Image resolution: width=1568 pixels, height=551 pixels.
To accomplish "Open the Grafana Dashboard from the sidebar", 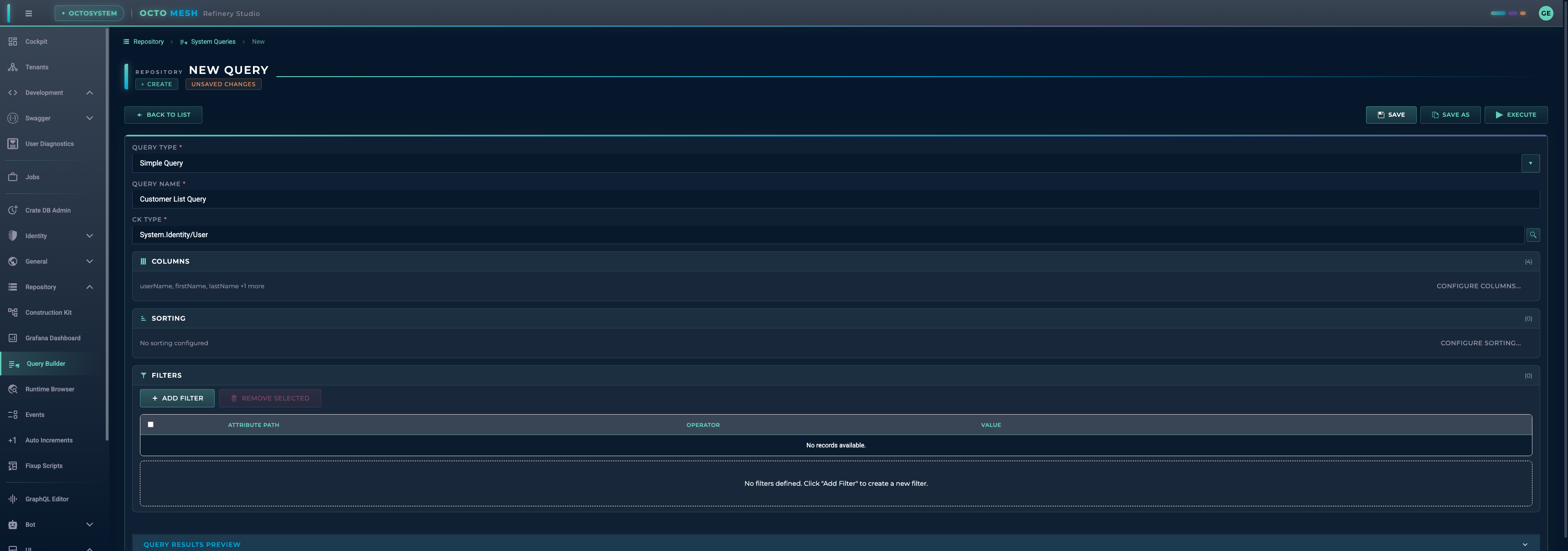I will [53, 337].
